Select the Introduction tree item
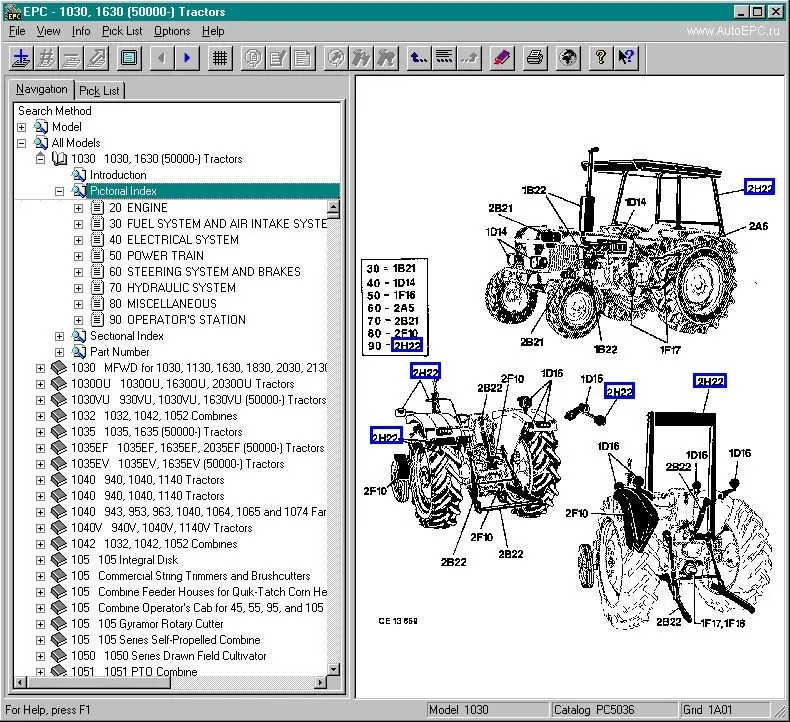Screen dimensions: 790x722 coord(118,175)
